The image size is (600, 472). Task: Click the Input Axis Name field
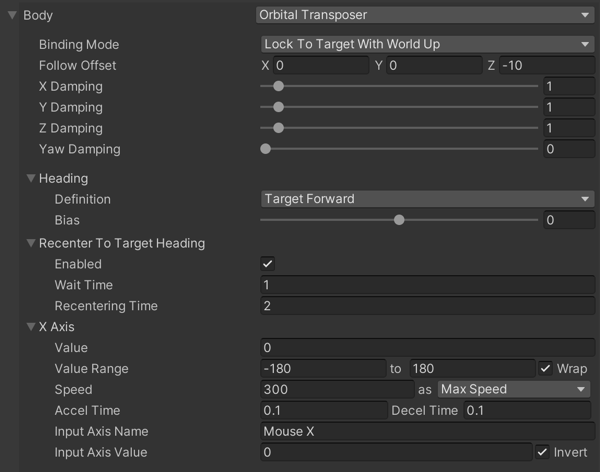[426, 431]
